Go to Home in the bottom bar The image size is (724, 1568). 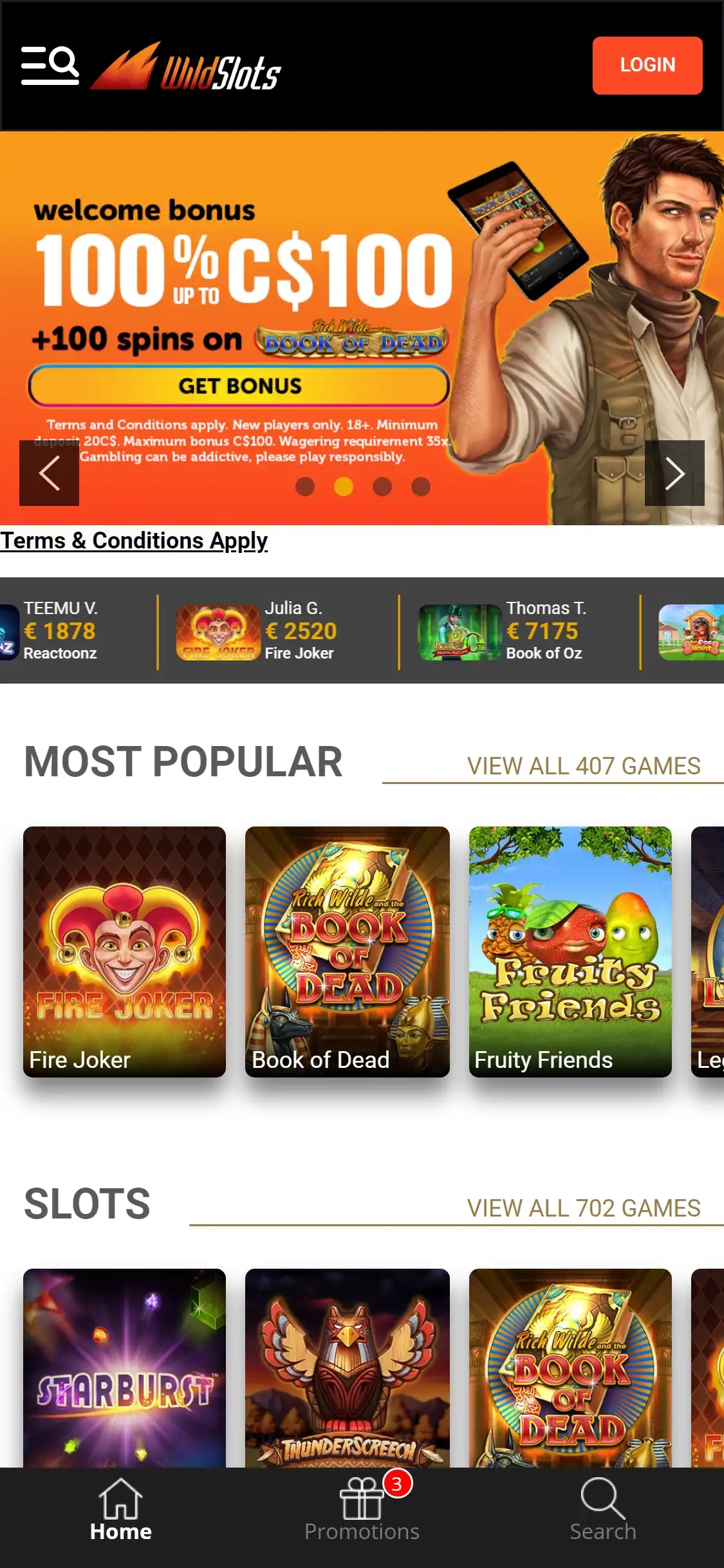coord(120,1509)
